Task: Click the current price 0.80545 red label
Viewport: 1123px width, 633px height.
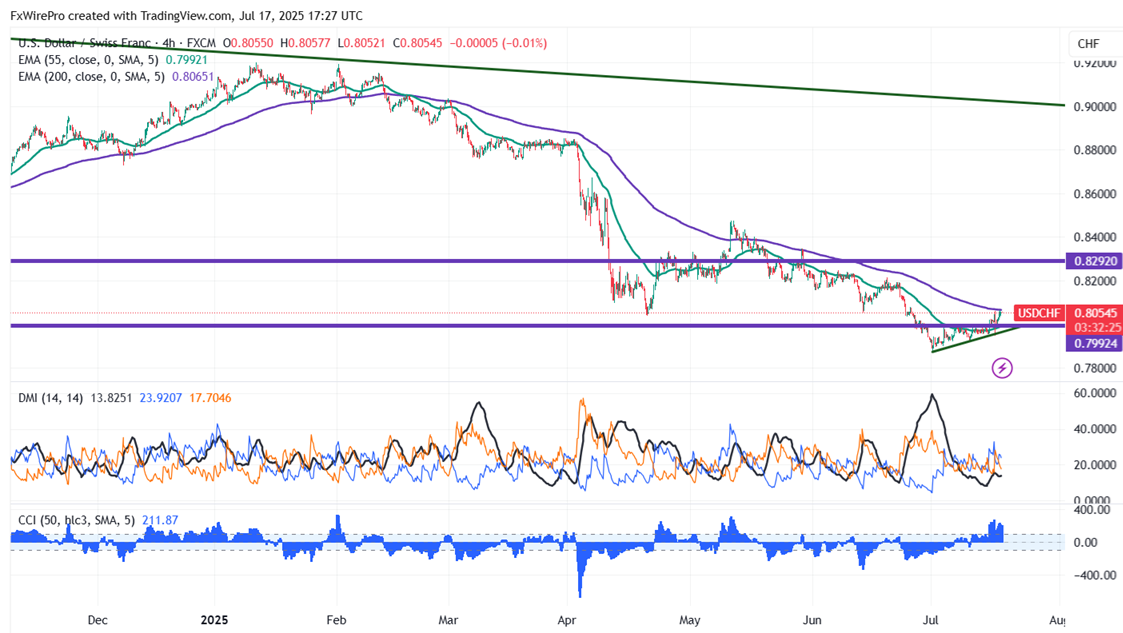Action: pos(1094,313)
